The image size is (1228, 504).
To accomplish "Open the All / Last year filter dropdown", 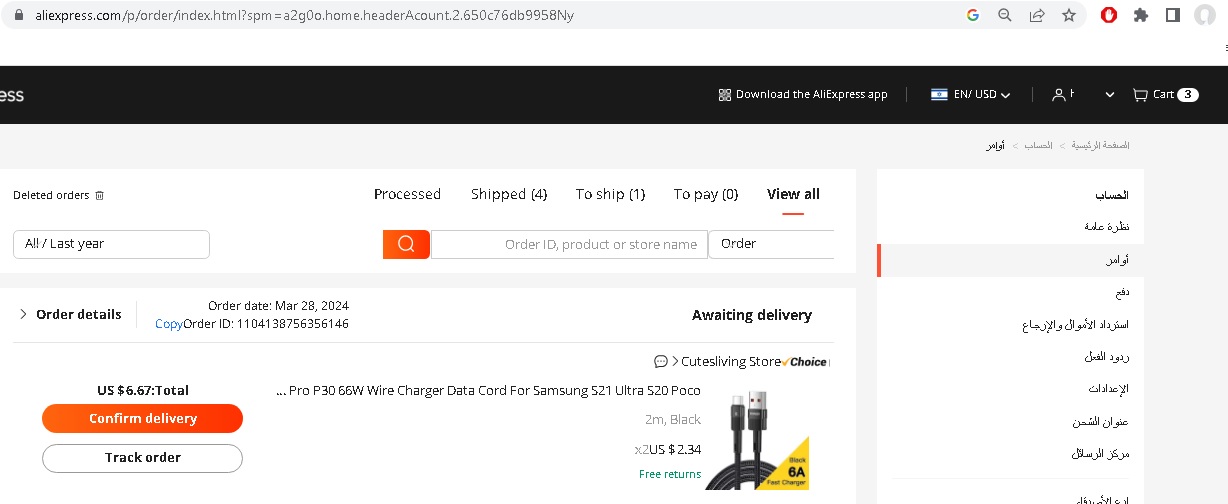I will pyautogui.click(x=111, y=244).
